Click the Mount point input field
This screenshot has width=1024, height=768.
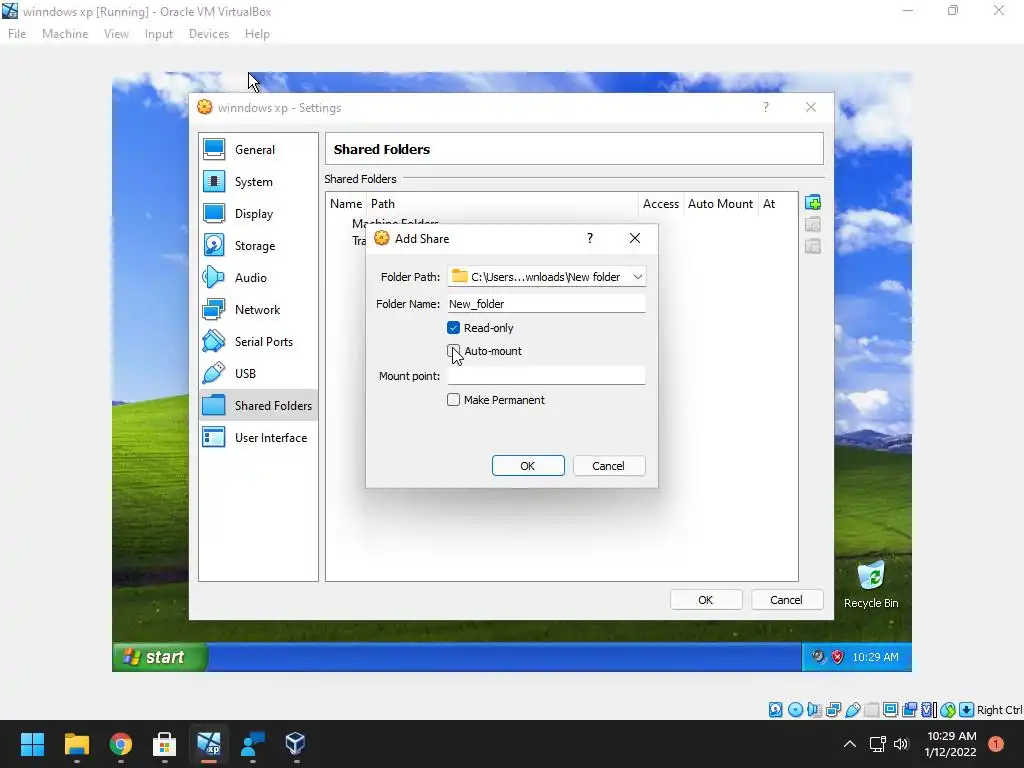pyautogui.click(x=546, y=376)
